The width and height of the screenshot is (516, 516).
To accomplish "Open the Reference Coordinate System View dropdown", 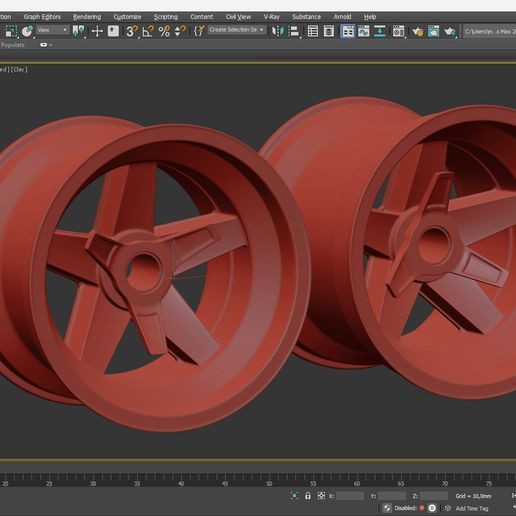I will pos(53,30).
